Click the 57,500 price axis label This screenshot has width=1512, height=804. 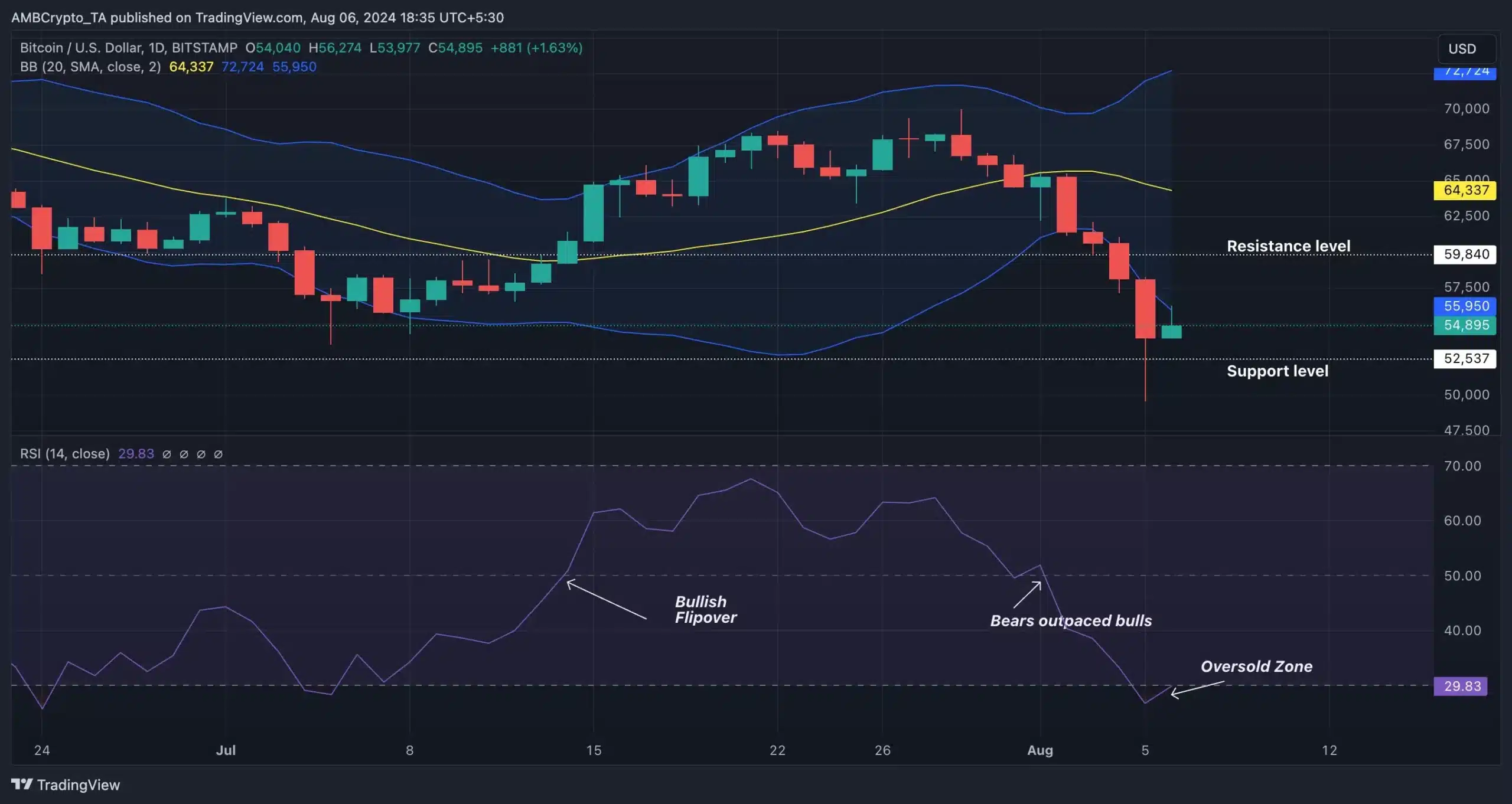(1467, 287)
